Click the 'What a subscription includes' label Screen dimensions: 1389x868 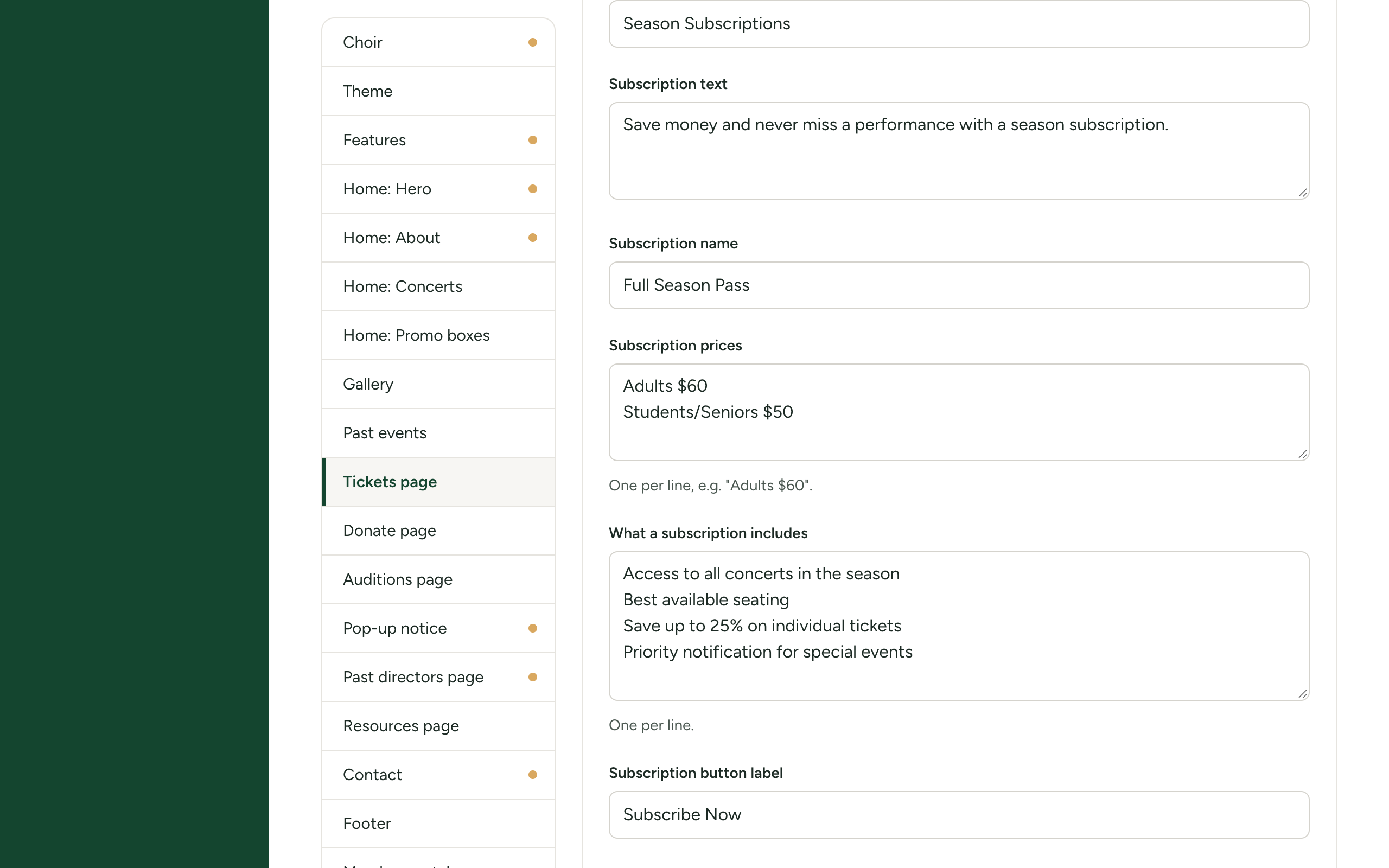(708, 533)
